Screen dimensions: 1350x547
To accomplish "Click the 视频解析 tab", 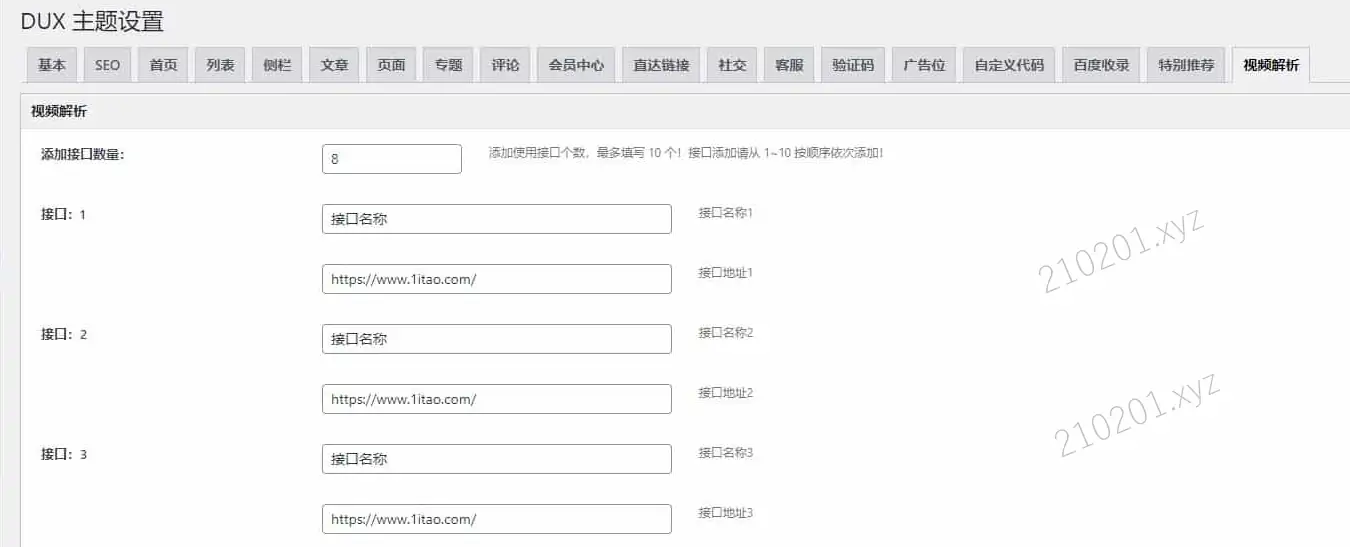I will coord(1271,65).
